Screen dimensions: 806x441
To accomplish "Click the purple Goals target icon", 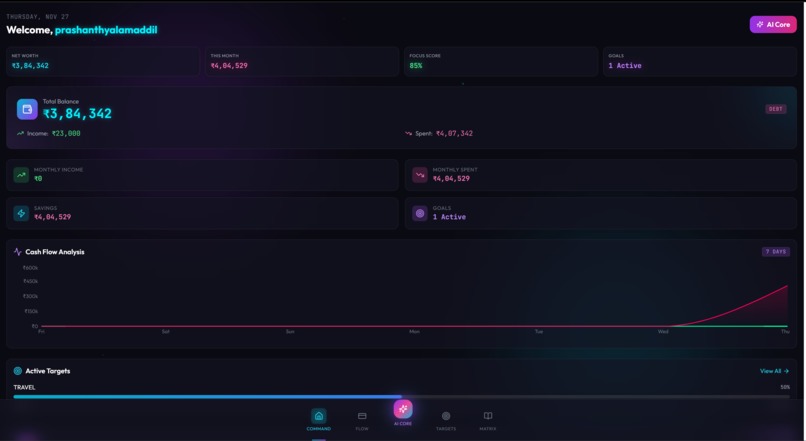I will (x=420, y=213).
